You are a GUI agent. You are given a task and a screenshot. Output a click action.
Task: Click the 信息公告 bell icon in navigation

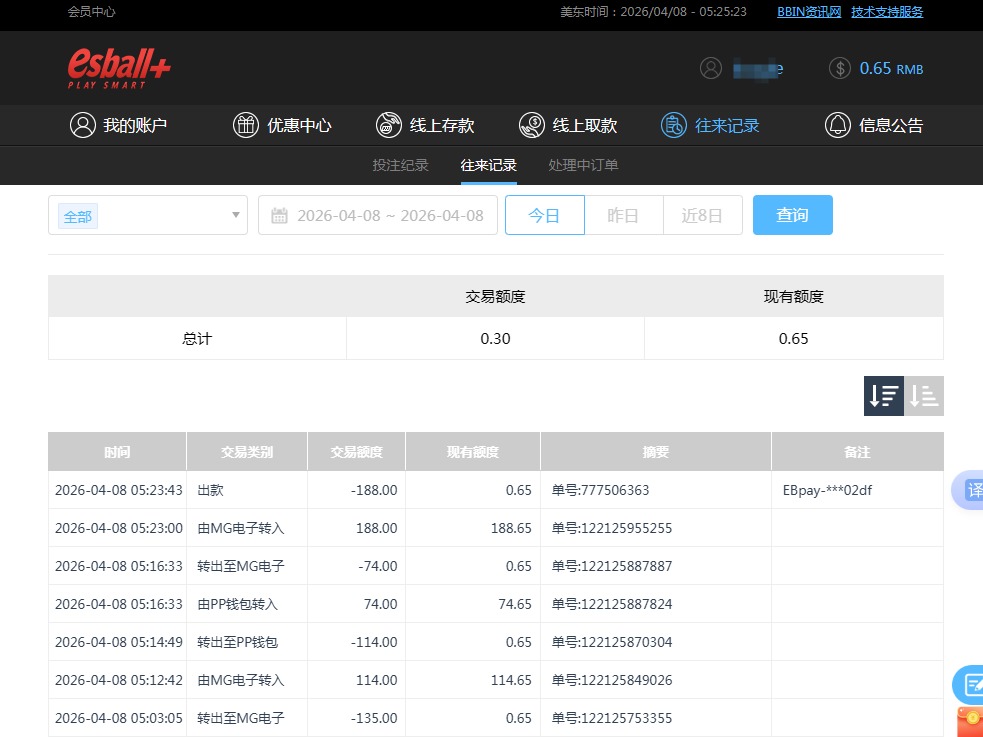pyautogui.click(x=839, y=125)
